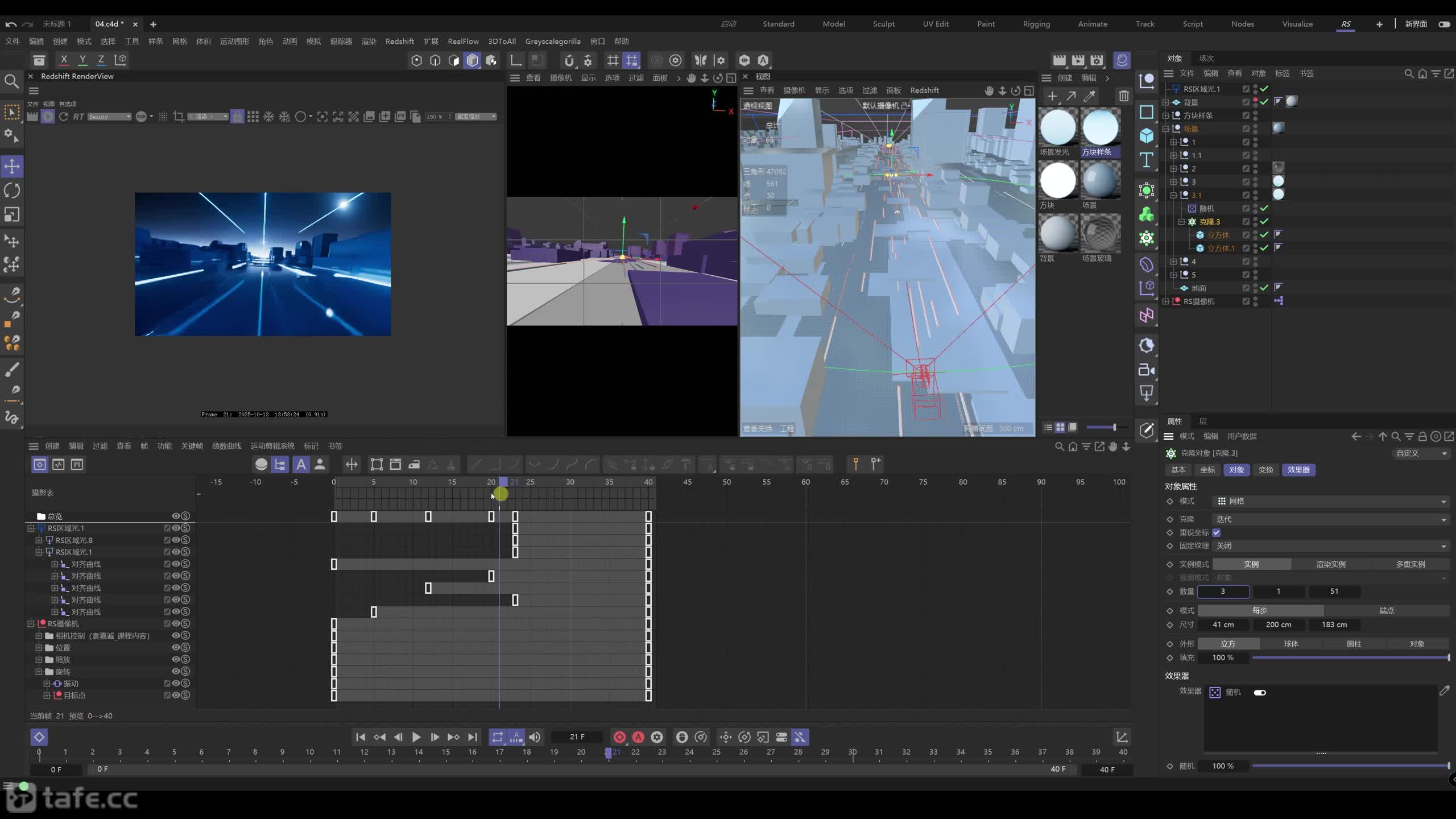Play the animation forward

416,737
